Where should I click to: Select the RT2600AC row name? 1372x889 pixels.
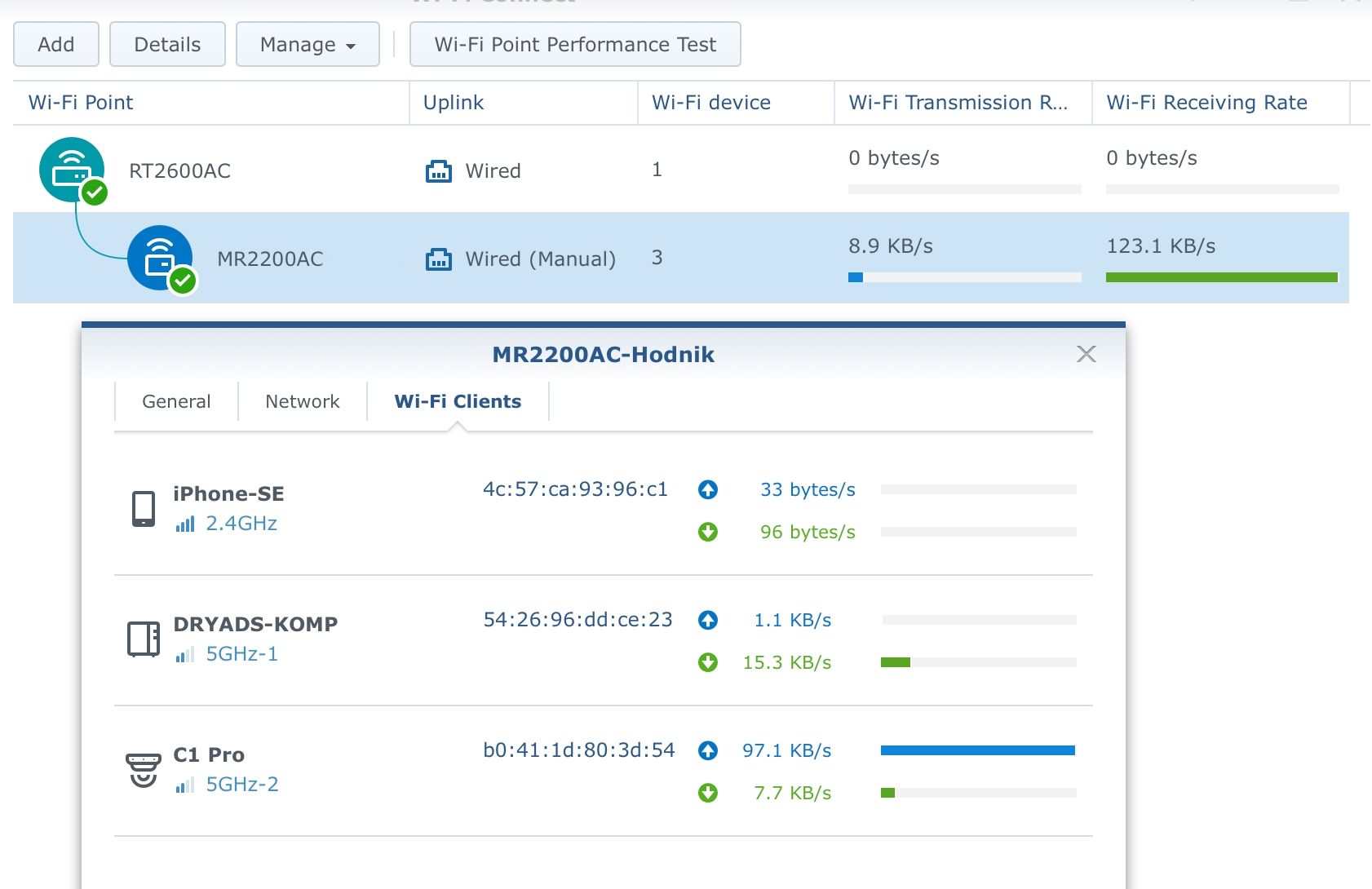(180, 171)
